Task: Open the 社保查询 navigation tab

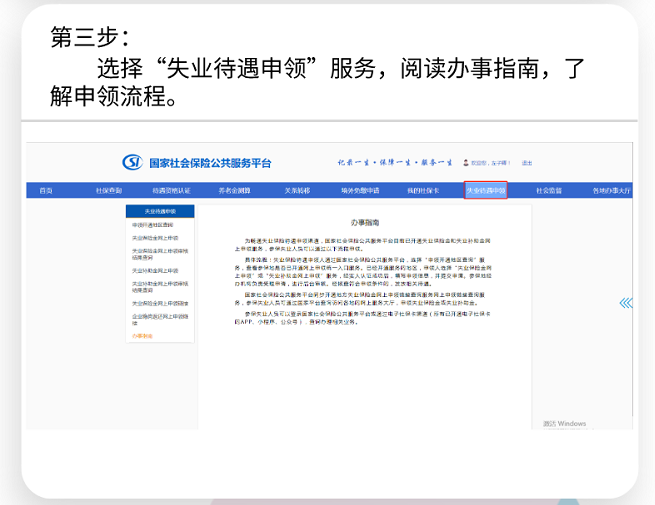Action: [x=108, y=190]
